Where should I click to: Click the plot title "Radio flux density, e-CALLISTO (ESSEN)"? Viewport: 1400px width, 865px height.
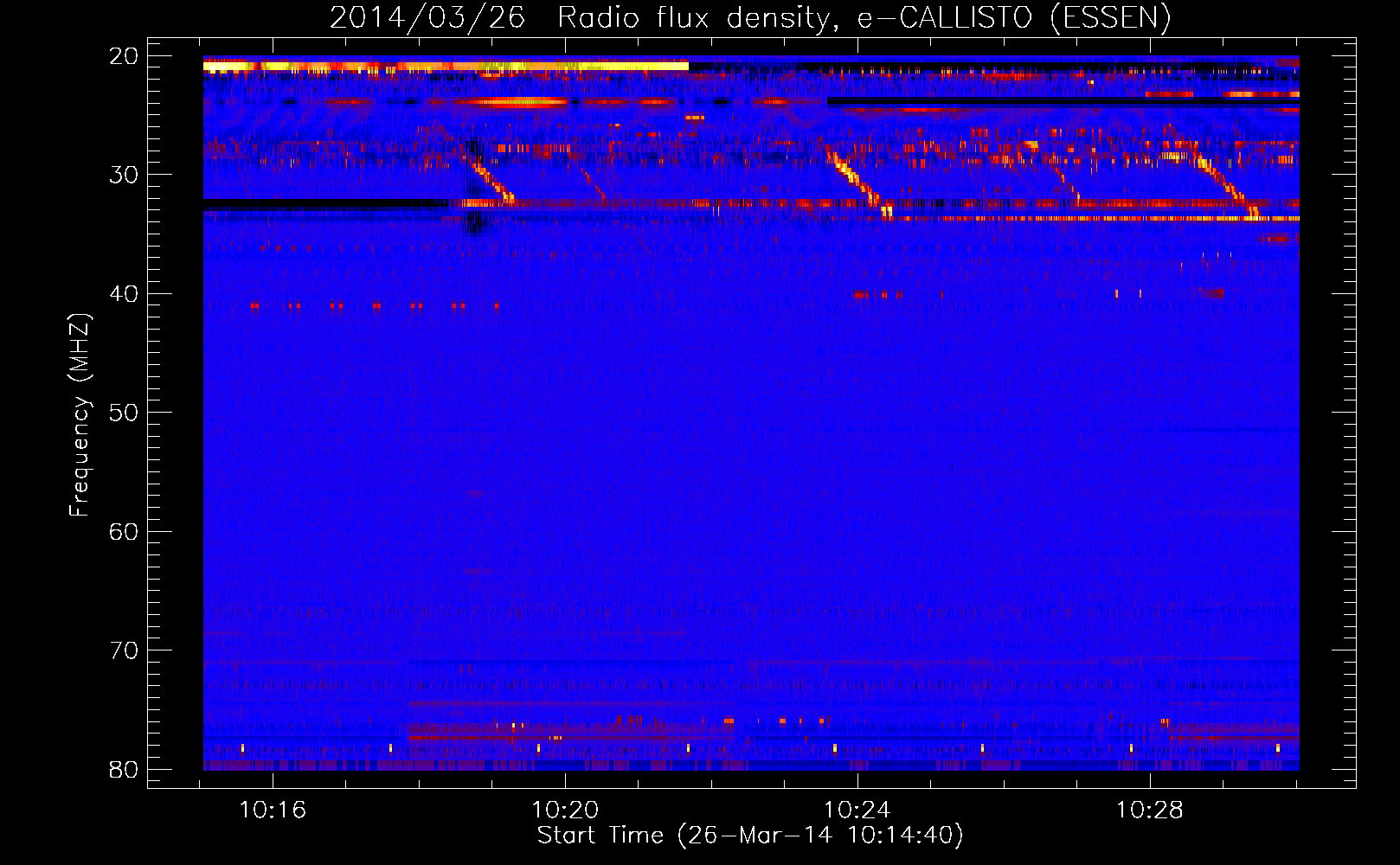coord(864,17)
